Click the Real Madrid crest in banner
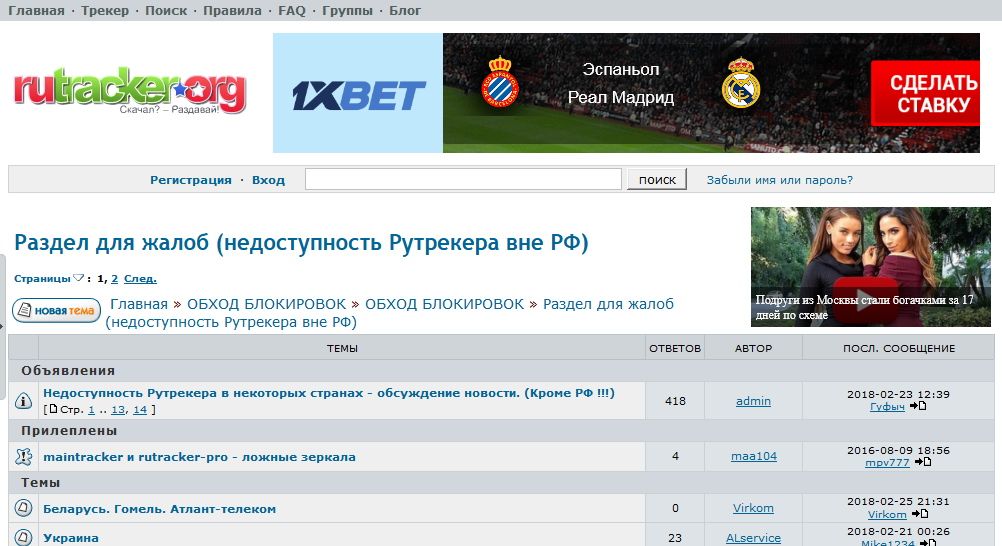Viewport: 1002px width, 546px height. pyautogui.click(x=741, y=83)
